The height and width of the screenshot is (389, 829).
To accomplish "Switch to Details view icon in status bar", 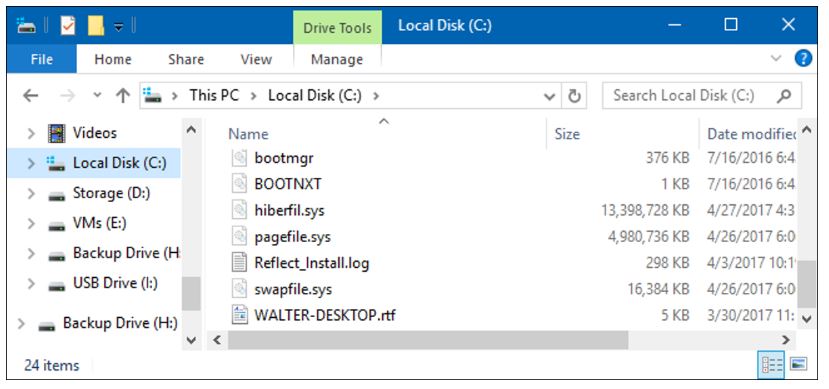I will pos(771,364).
